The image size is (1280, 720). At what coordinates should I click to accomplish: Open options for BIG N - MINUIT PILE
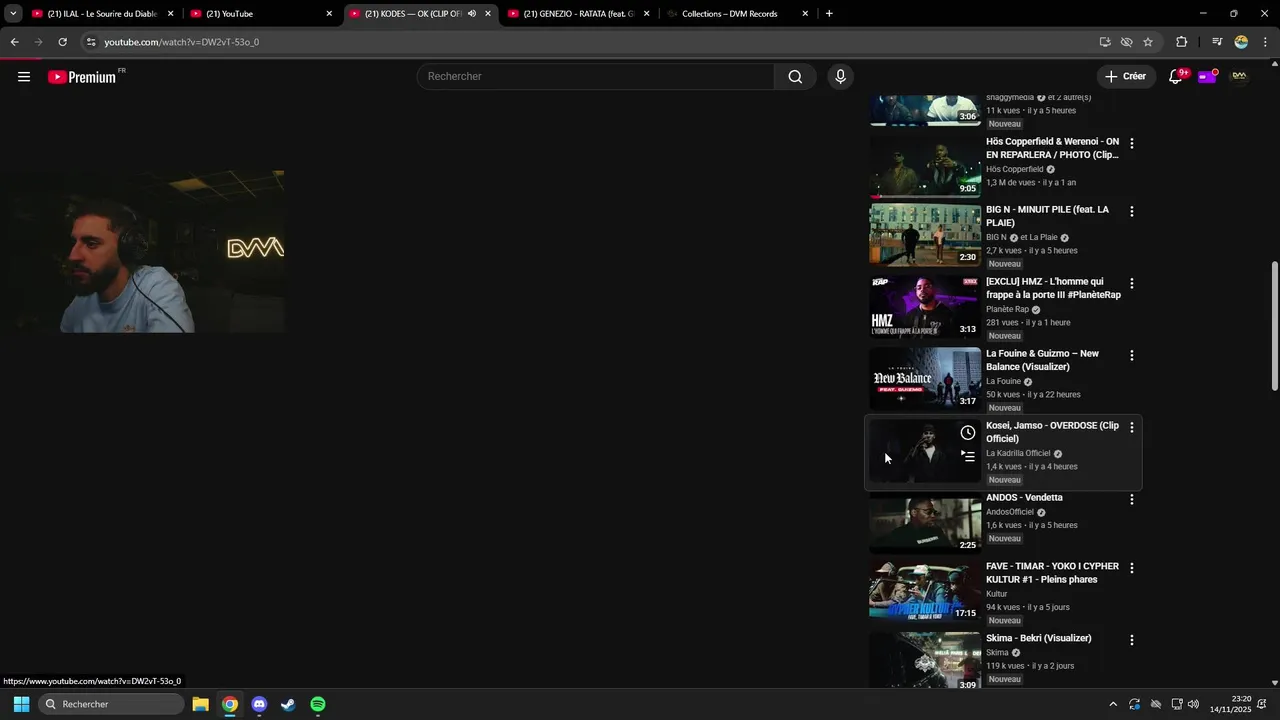click(1131, 211)
